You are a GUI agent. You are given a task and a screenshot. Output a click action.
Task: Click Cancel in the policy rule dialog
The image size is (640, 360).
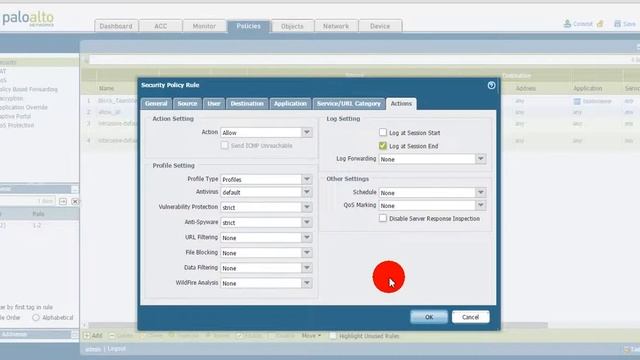coord(471,317)
